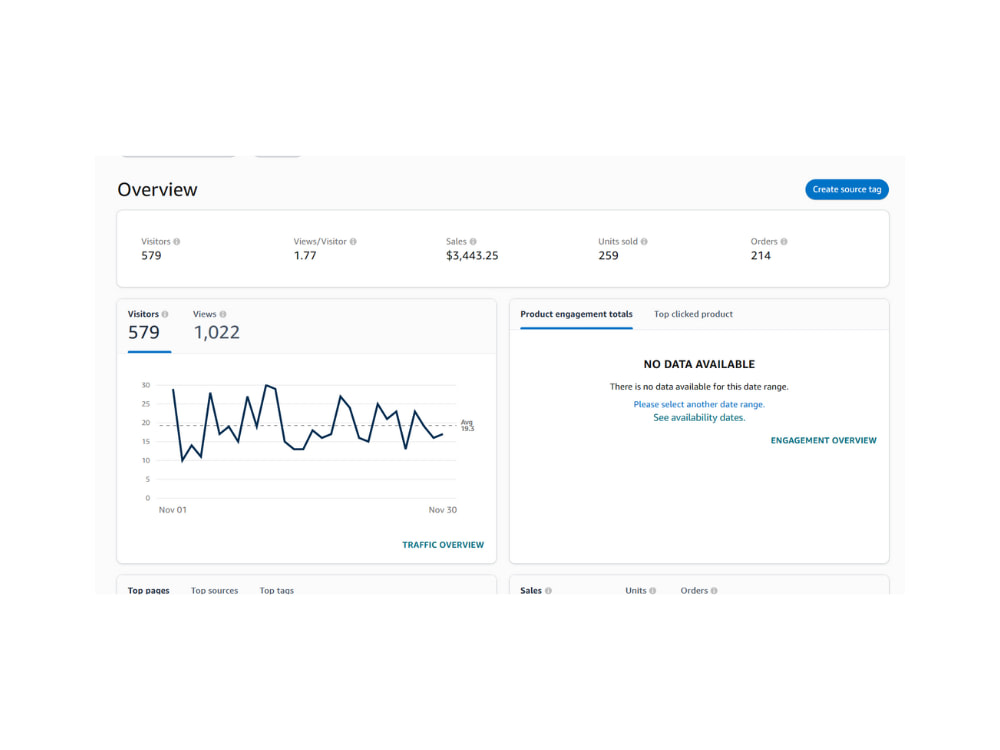Click info icon beside bottom Sales tab

pyautogui.click(x=548, y=591)
